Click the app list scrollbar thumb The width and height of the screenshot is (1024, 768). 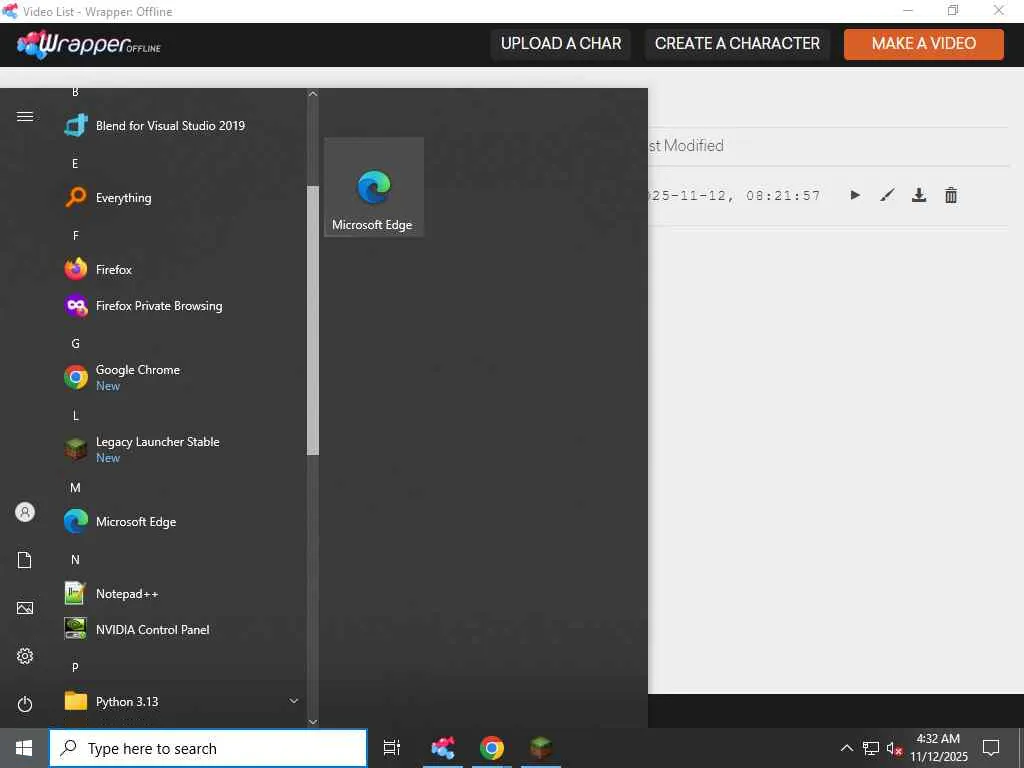tap(313, 320)
